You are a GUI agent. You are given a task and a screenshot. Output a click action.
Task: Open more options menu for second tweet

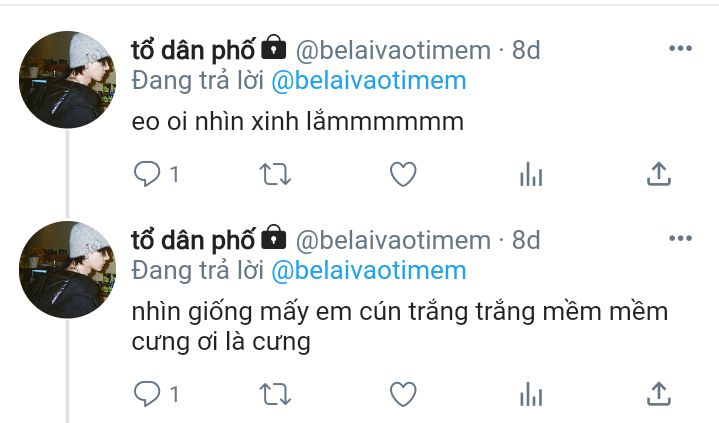[680, 238]
